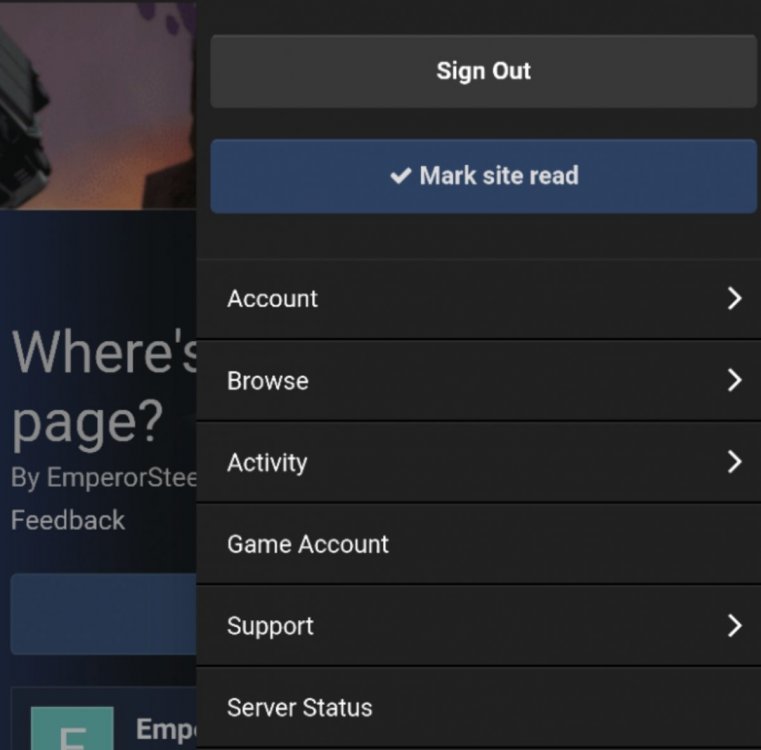The height and width of the screenshot is (750, 761).
Task: Expand the Support chevron arrow
Action: pos(734,625)
